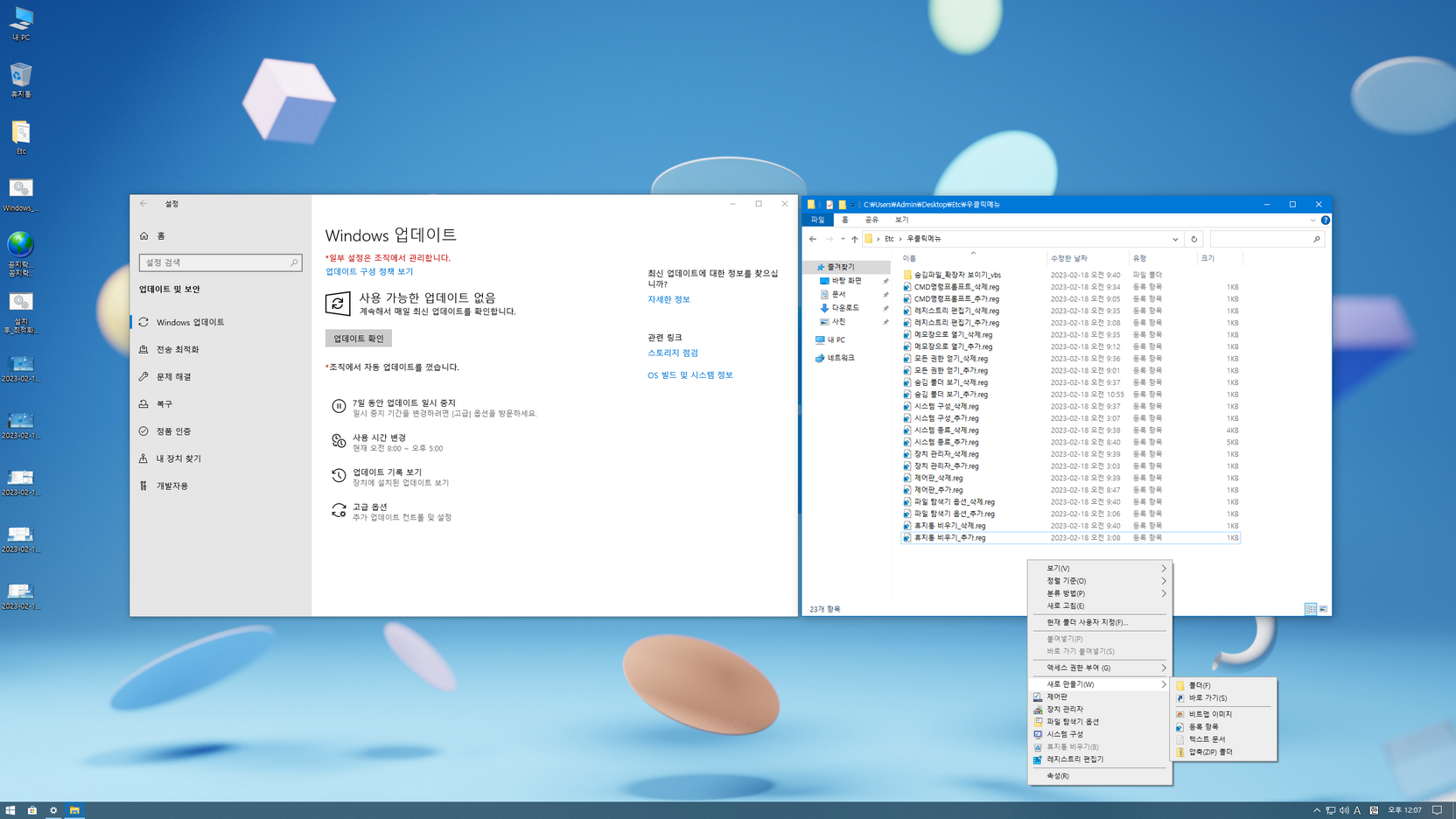
Task: Click 업데이트 확인 button
Action: click(x=359, y=339)
